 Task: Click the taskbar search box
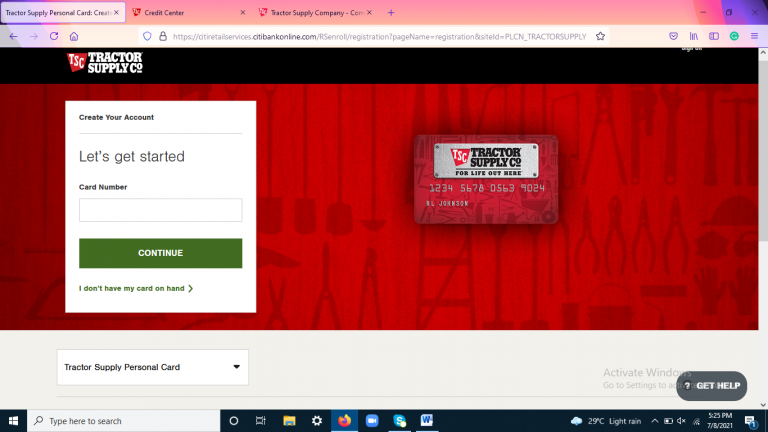(x=123, y=421)
